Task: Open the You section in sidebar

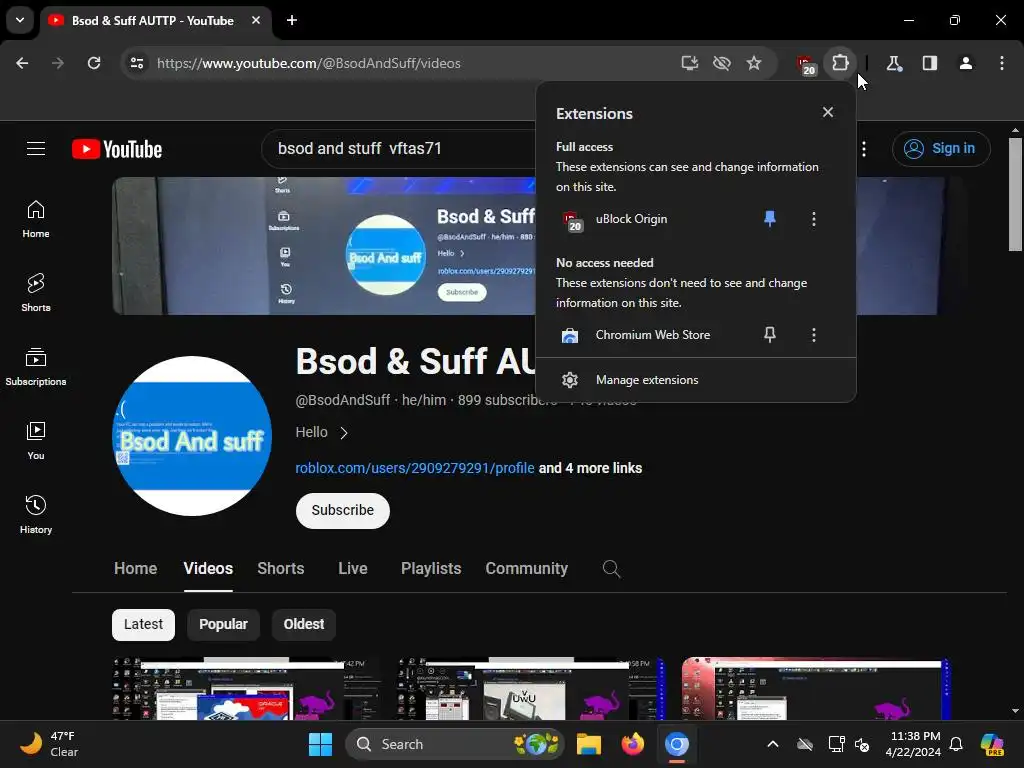Action: 36,441
